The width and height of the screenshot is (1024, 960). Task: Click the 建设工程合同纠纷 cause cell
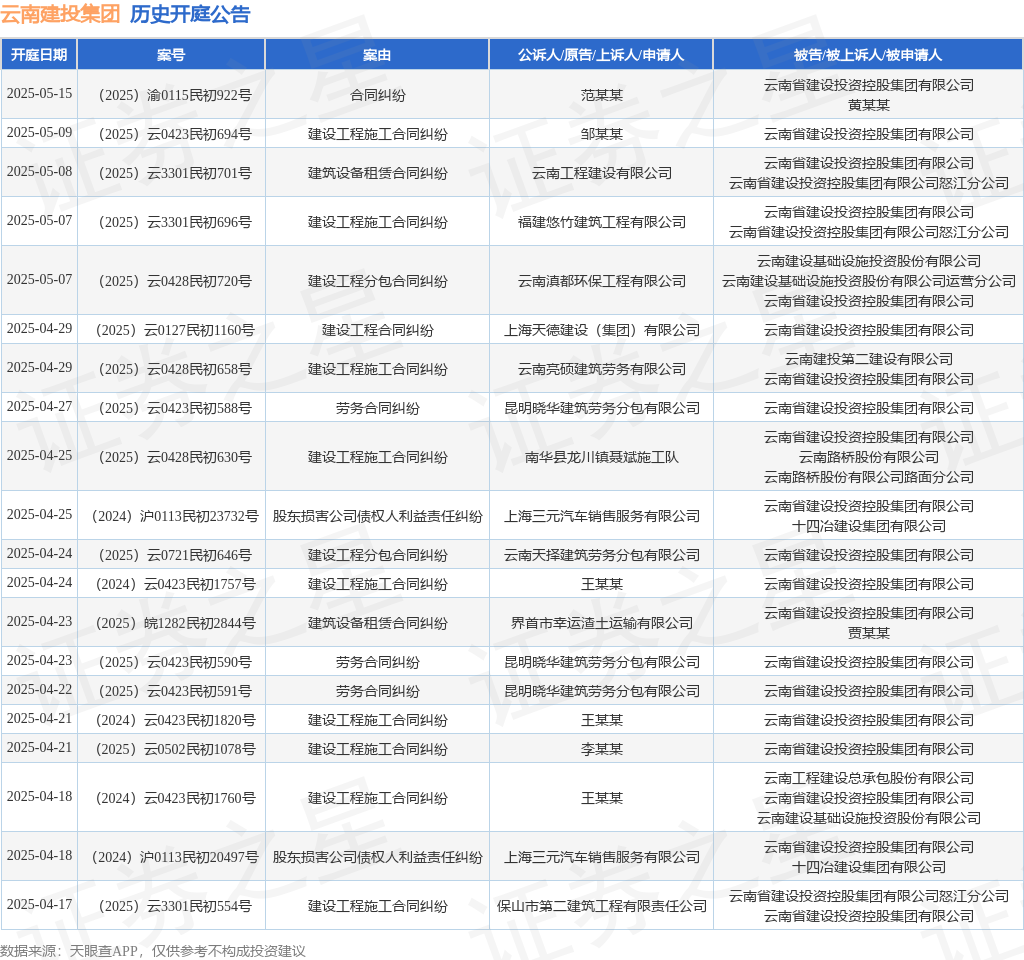(x=377, y=330)
